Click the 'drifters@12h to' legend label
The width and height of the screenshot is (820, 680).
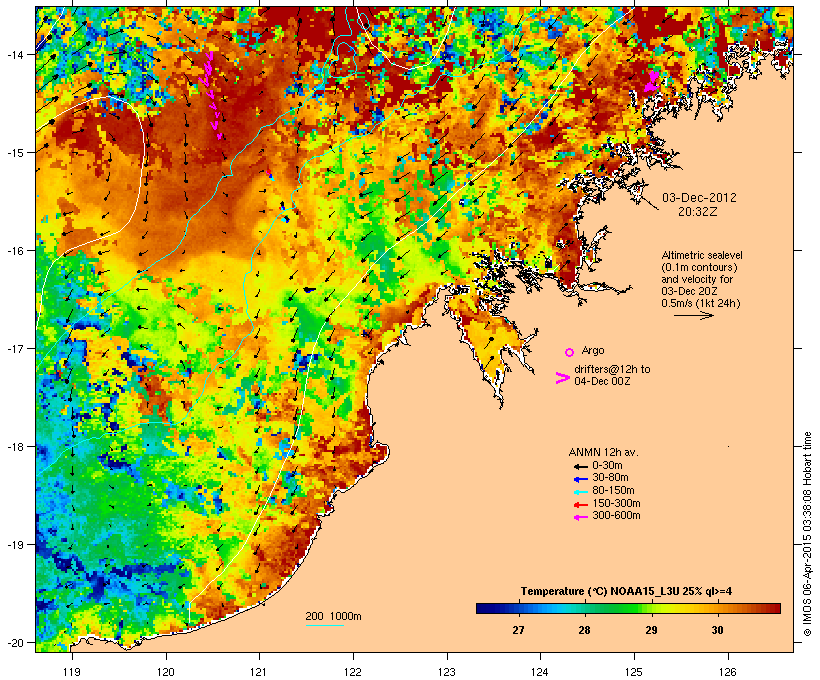[612, 369]
